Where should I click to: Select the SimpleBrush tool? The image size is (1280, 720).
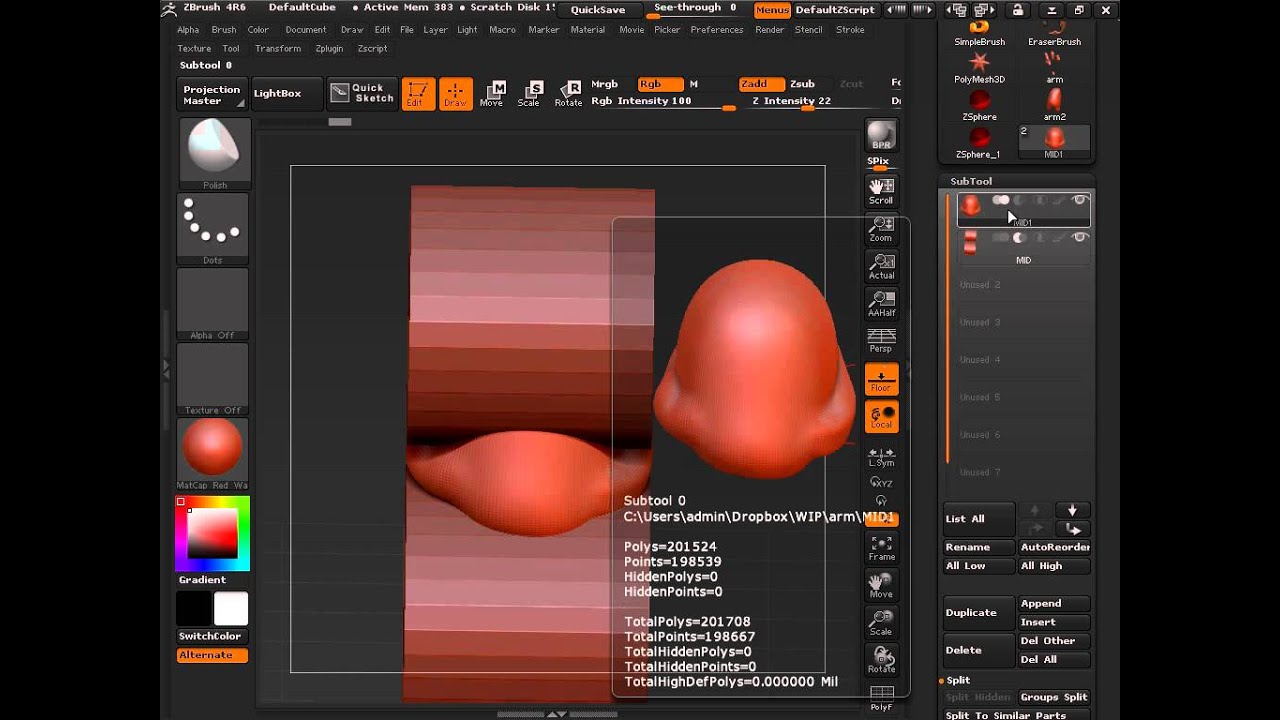tap(979, 34)
